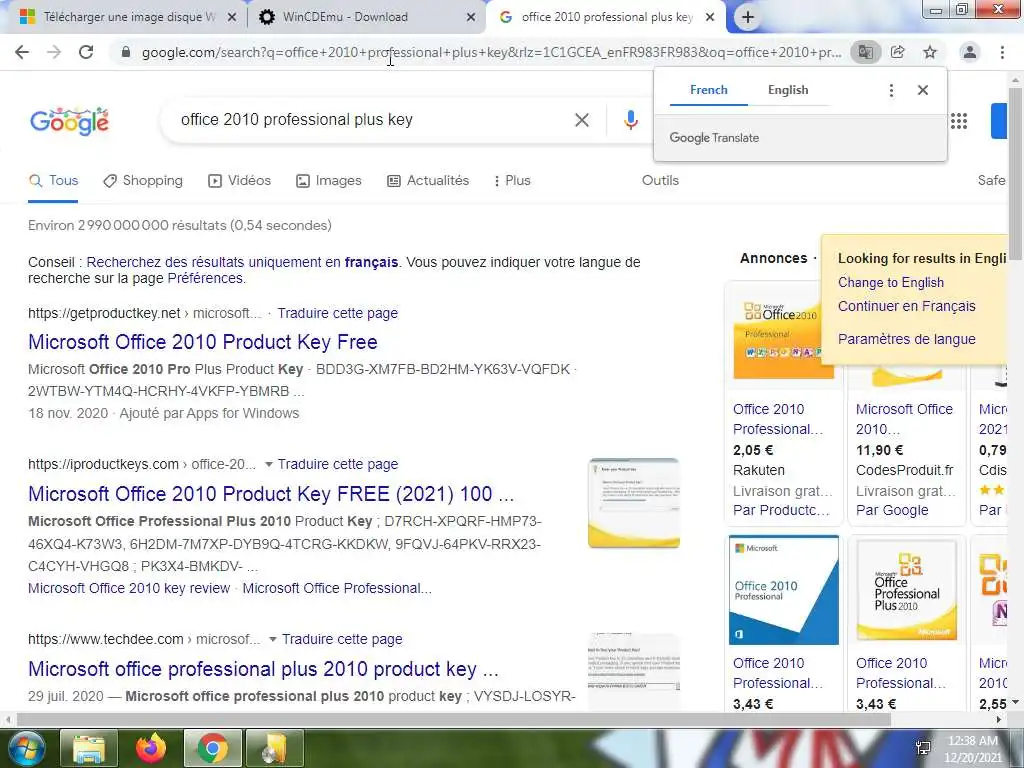Click the browser forward arrow
Viewport: 1024px width, 768px height.
pyautogui.click(x=54, y=52)
